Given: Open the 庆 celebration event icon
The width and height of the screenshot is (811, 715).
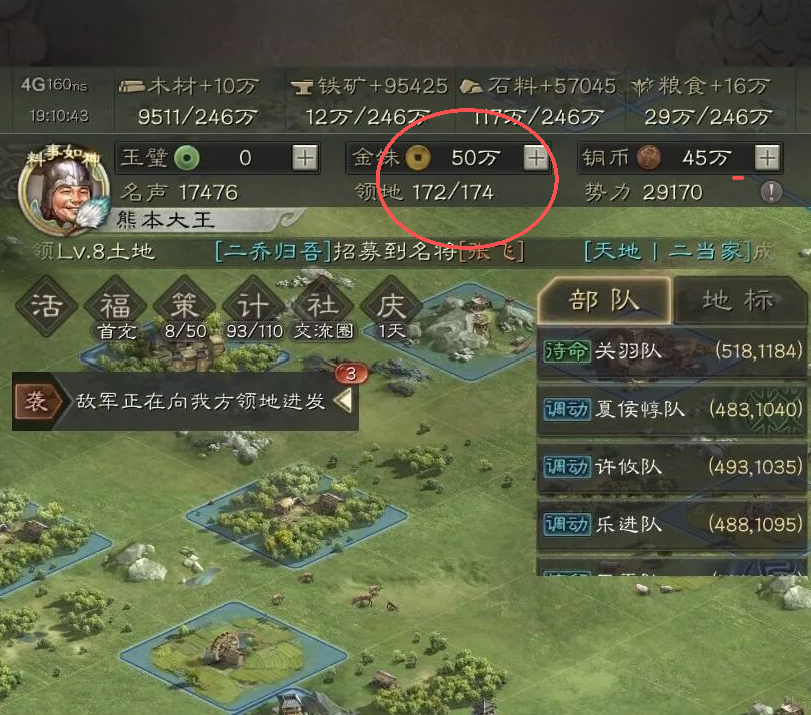Looking at the screenshot, I should (391, 306).
